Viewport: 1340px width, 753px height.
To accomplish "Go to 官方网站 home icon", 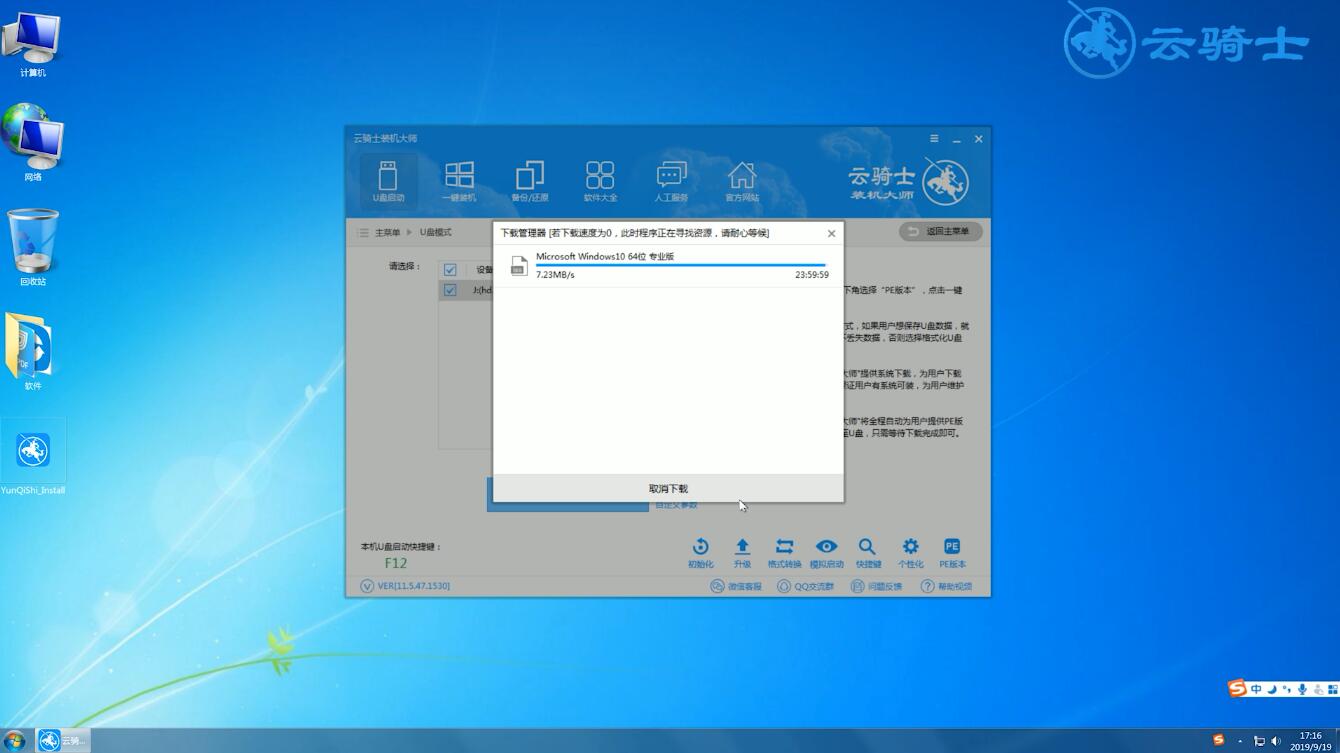I will point(742,181).
